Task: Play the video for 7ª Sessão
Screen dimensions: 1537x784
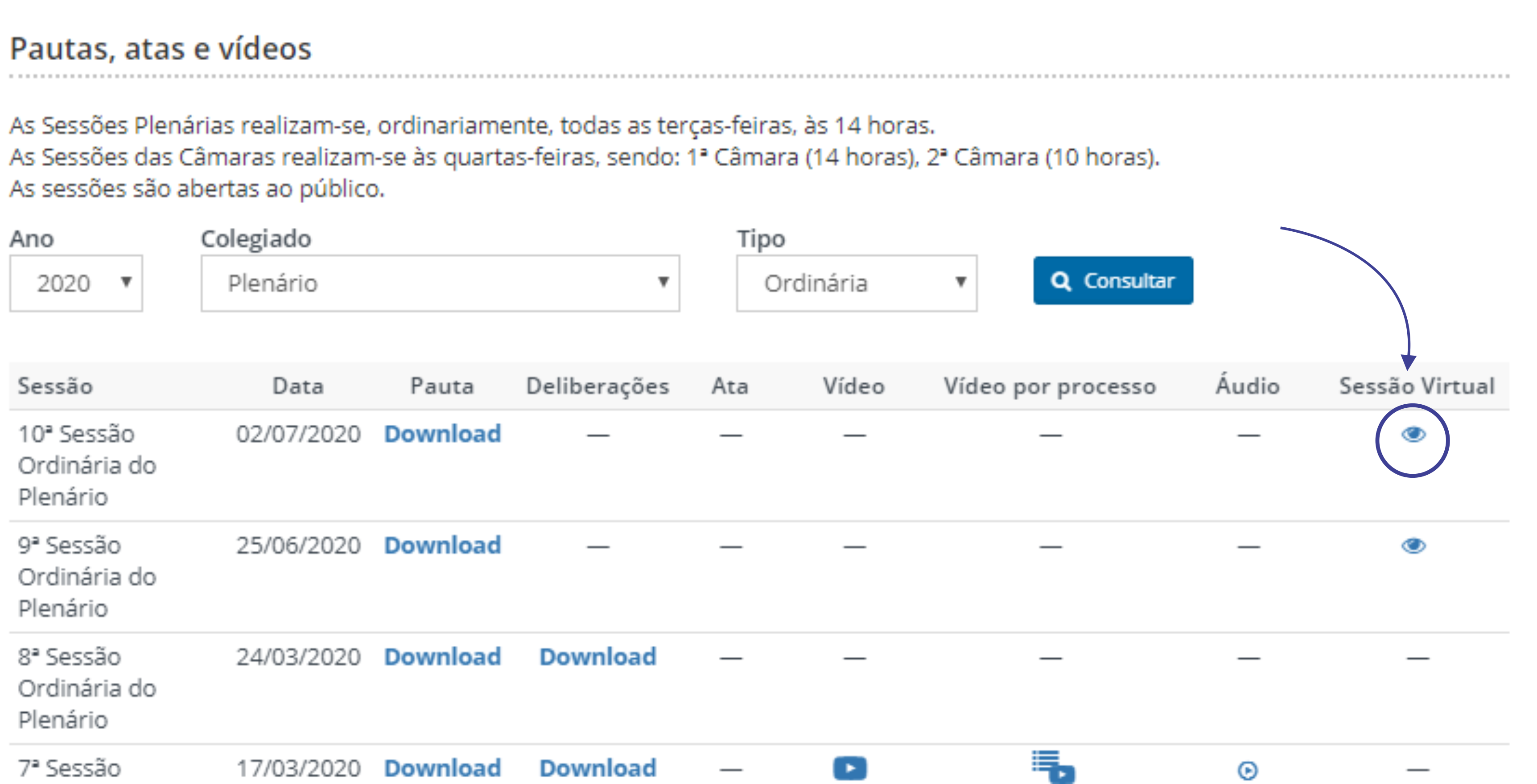Action: [849, 768]
